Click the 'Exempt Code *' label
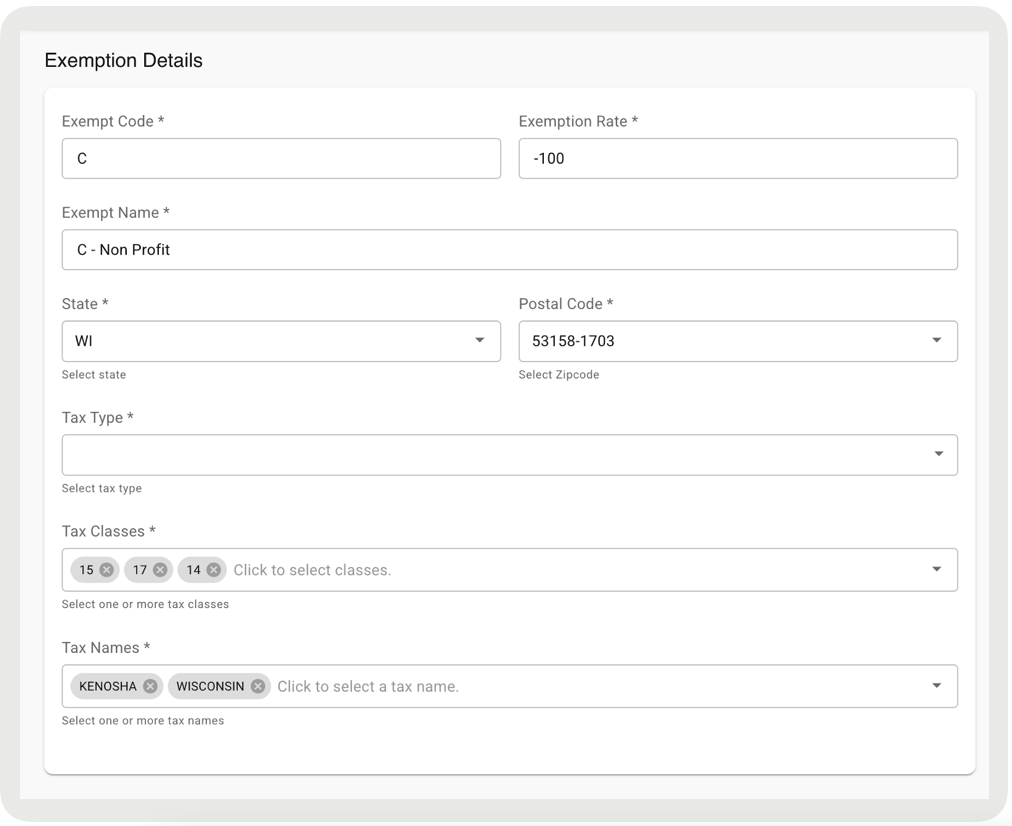Viewport: 1012px width, 826px height. [113, 121]
